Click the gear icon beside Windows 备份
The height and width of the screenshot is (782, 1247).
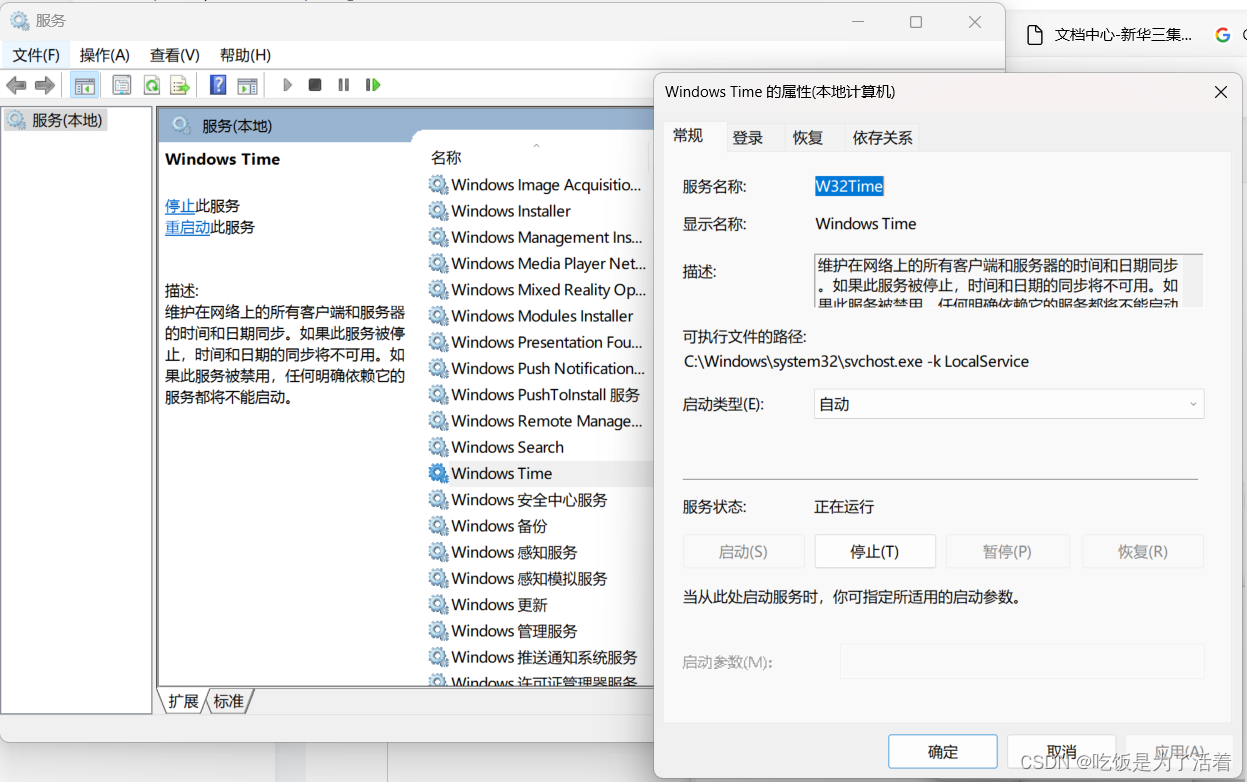438,526
